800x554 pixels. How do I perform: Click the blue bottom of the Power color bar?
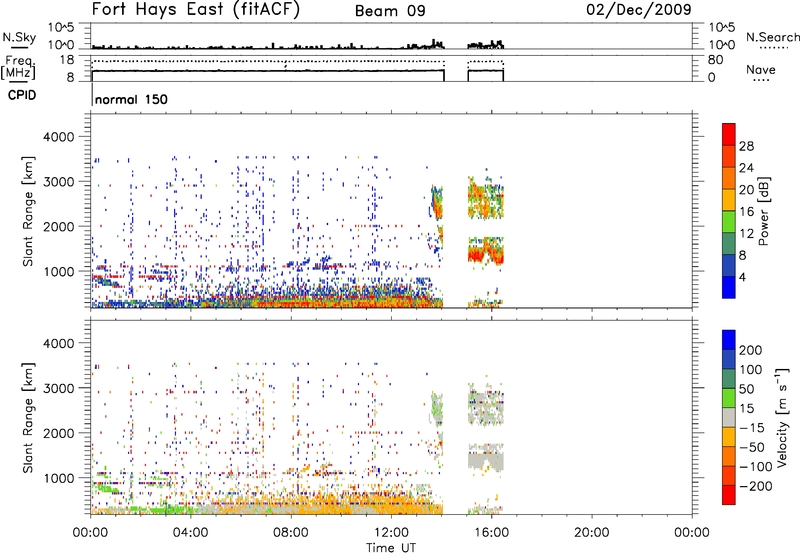[x=729, y=287]
